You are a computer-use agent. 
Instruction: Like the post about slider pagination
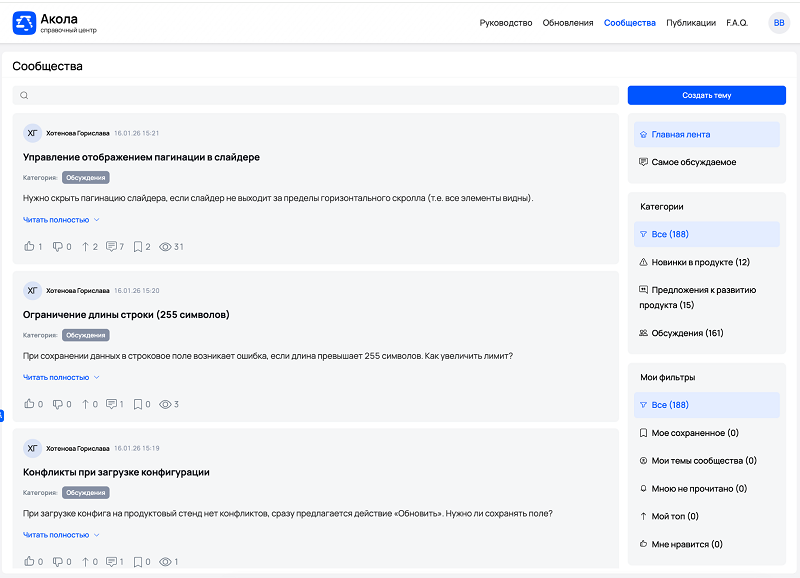pyautogui.click(x=28, y=245)
